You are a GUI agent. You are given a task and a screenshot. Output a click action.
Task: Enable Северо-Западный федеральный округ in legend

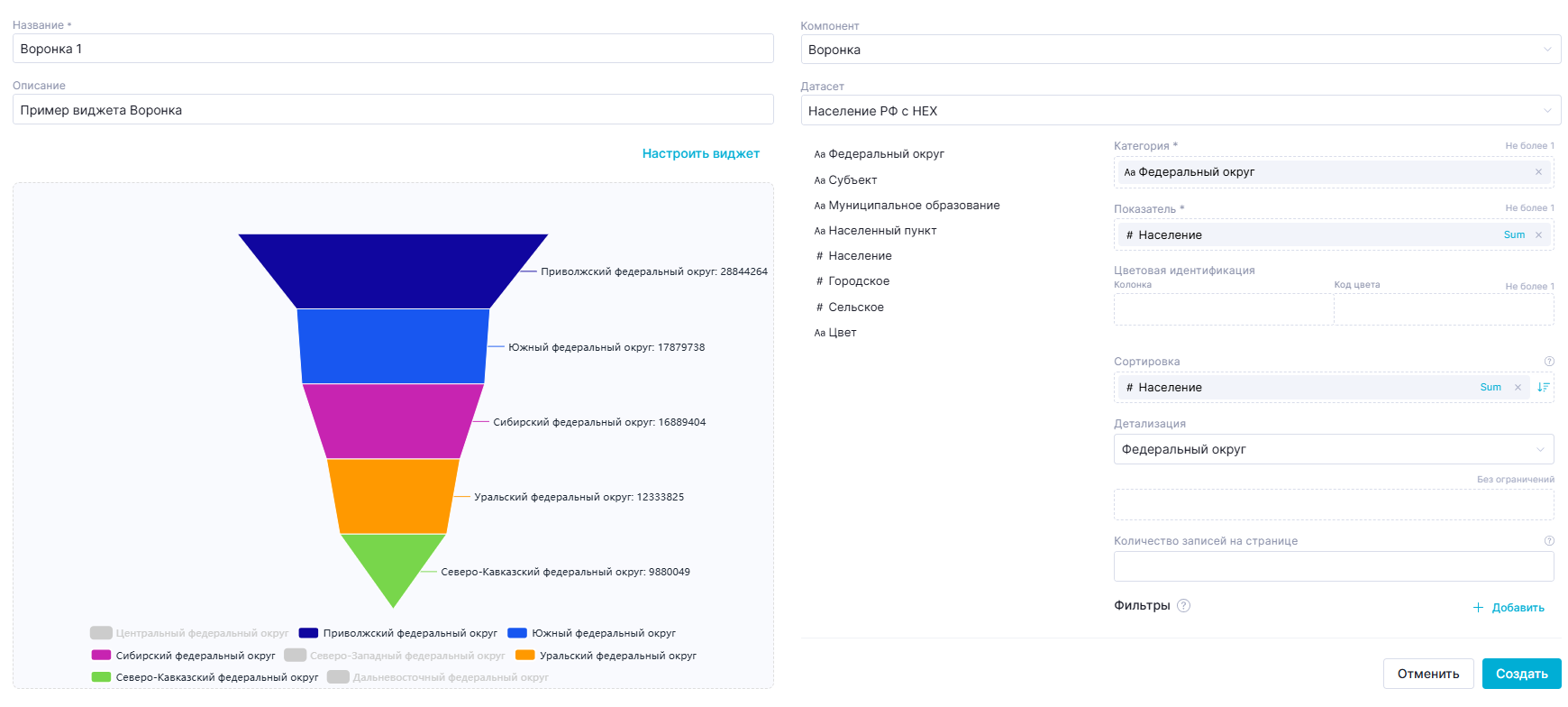coord(395,656)
